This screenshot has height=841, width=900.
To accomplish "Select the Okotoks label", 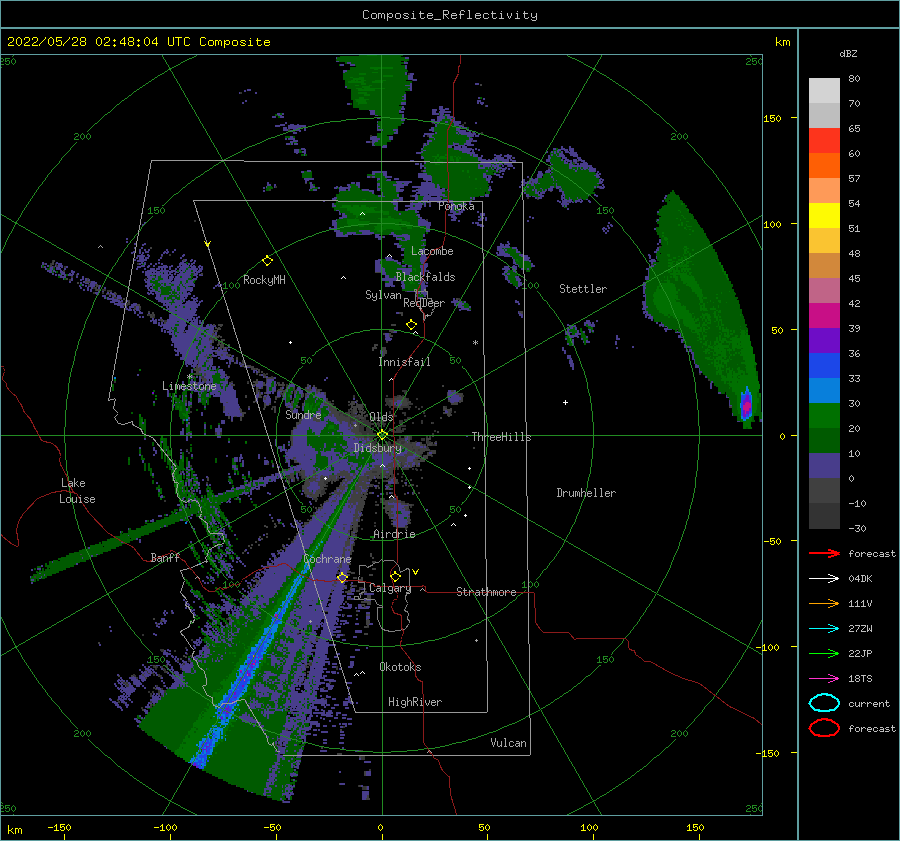I will coord(400,667).
